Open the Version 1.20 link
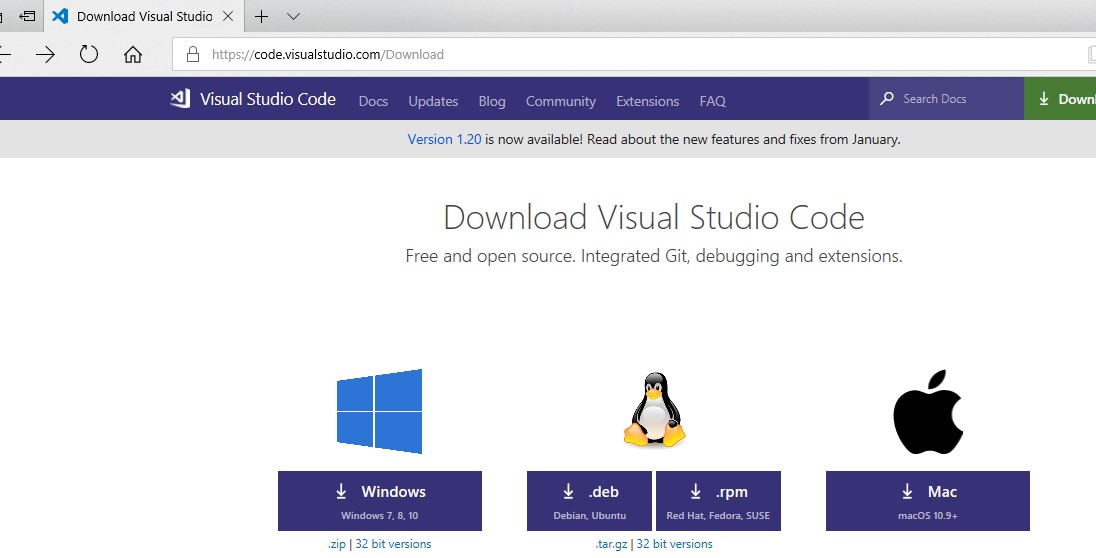 pyautogui.click(x=445, y=139)
